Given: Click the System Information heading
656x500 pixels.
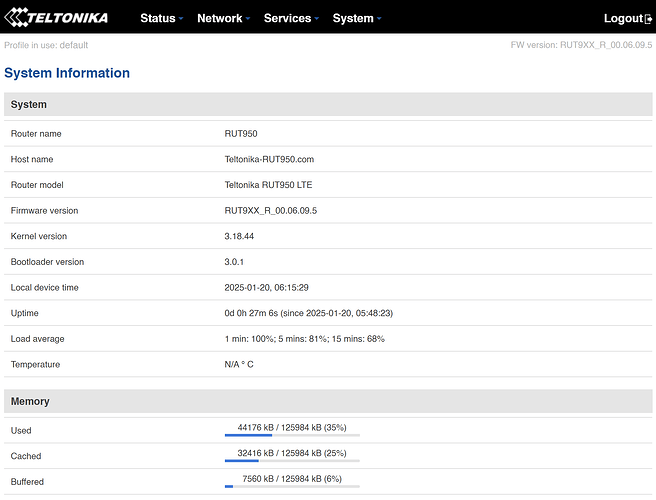Looking at the screenshot, I should pos(67,73).
